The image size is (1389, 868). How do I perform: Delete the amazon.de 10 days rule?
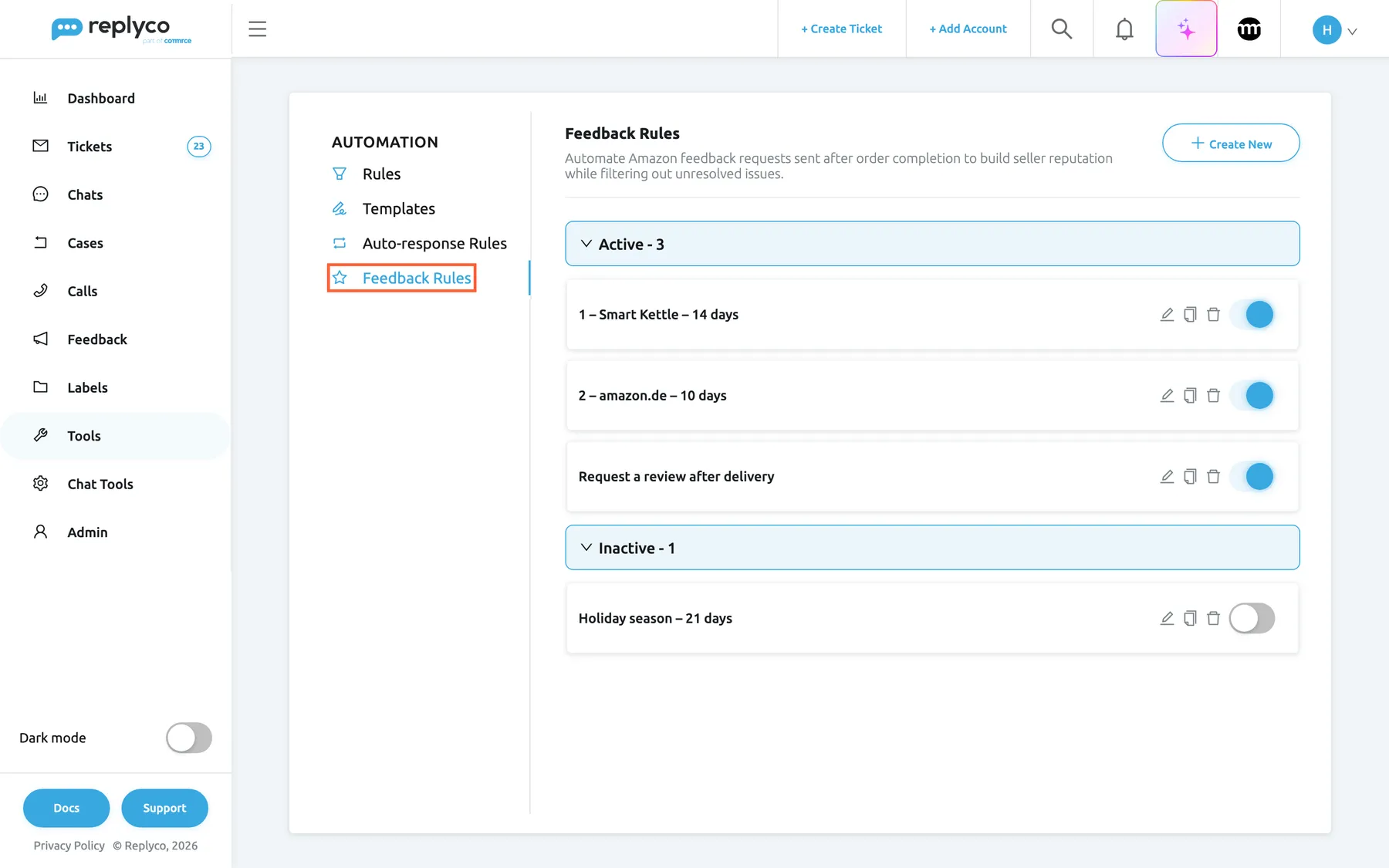1213,396
